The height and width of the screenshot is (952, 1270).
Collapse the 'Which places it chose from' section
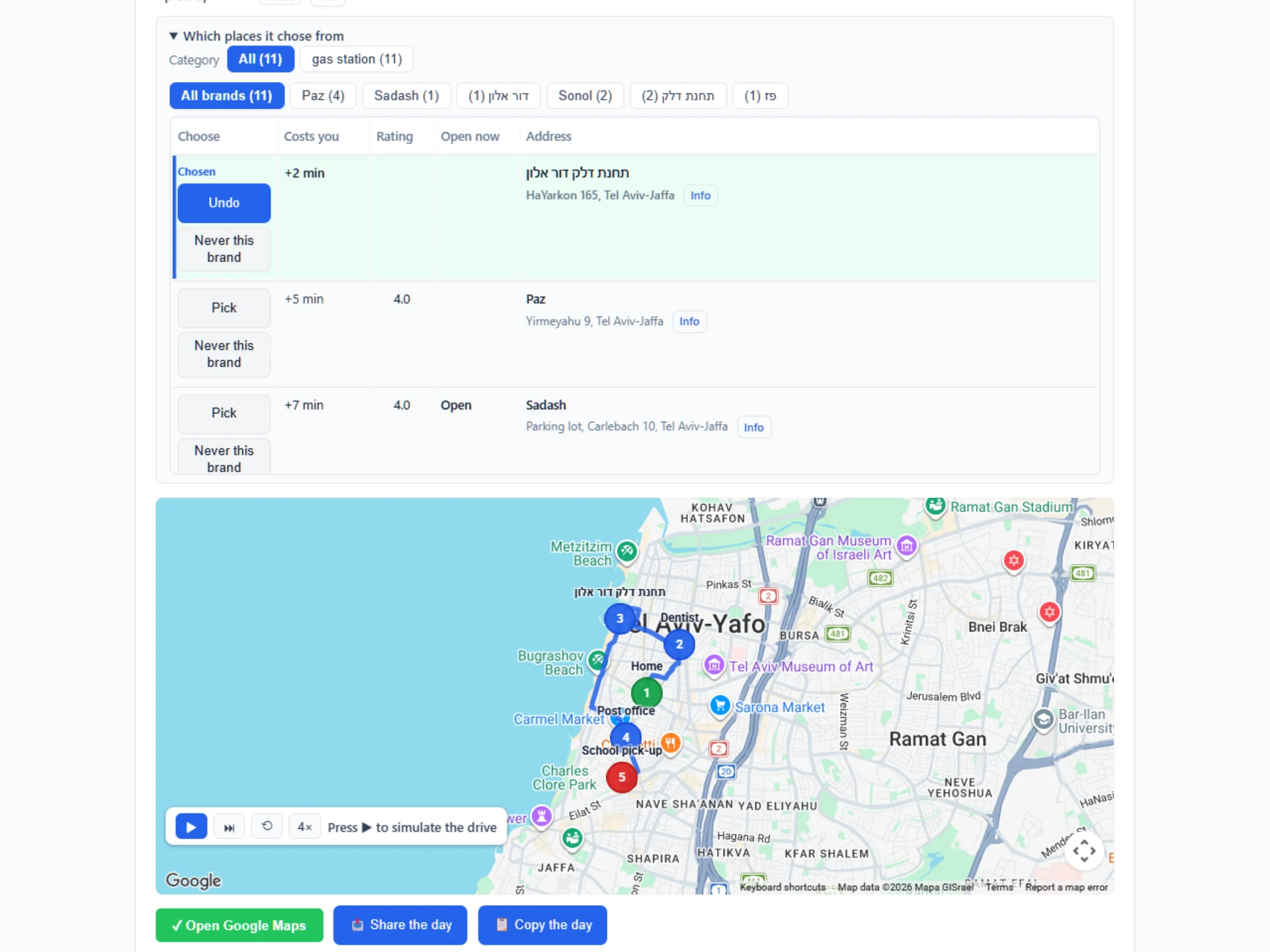(x=257, y=36)
